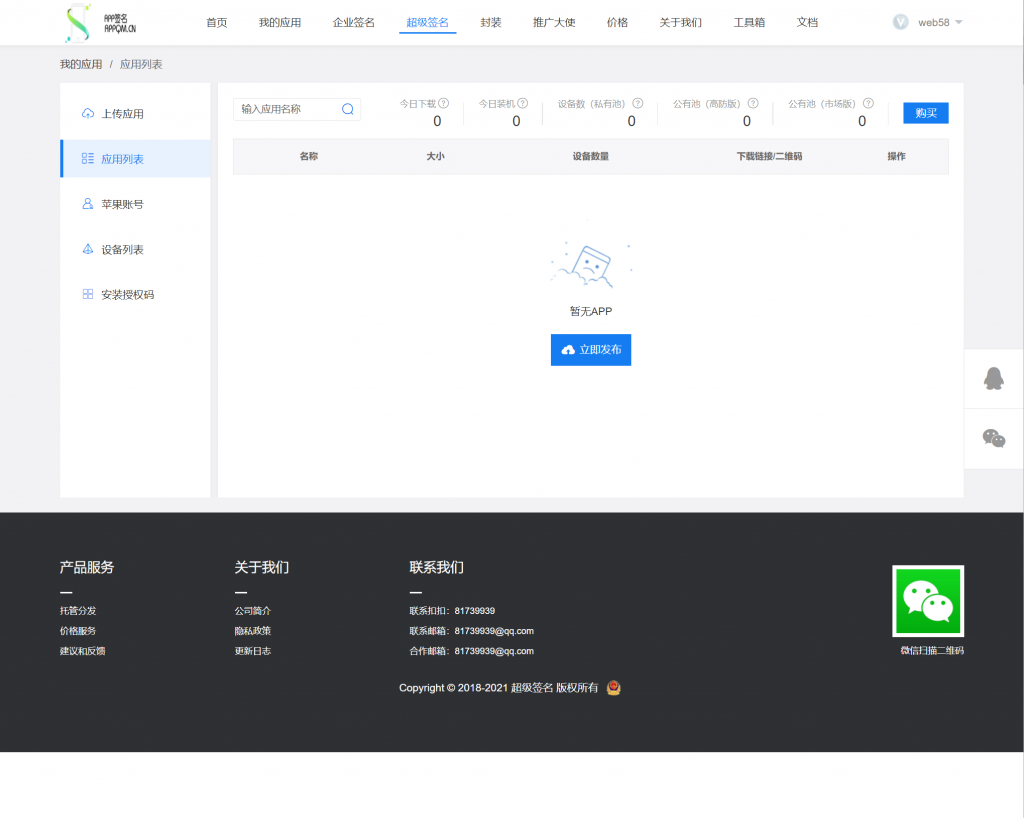The width and height of the screenshot is (1024, 818).
Task: Click the site logo in header
Action: click(100, 23)
